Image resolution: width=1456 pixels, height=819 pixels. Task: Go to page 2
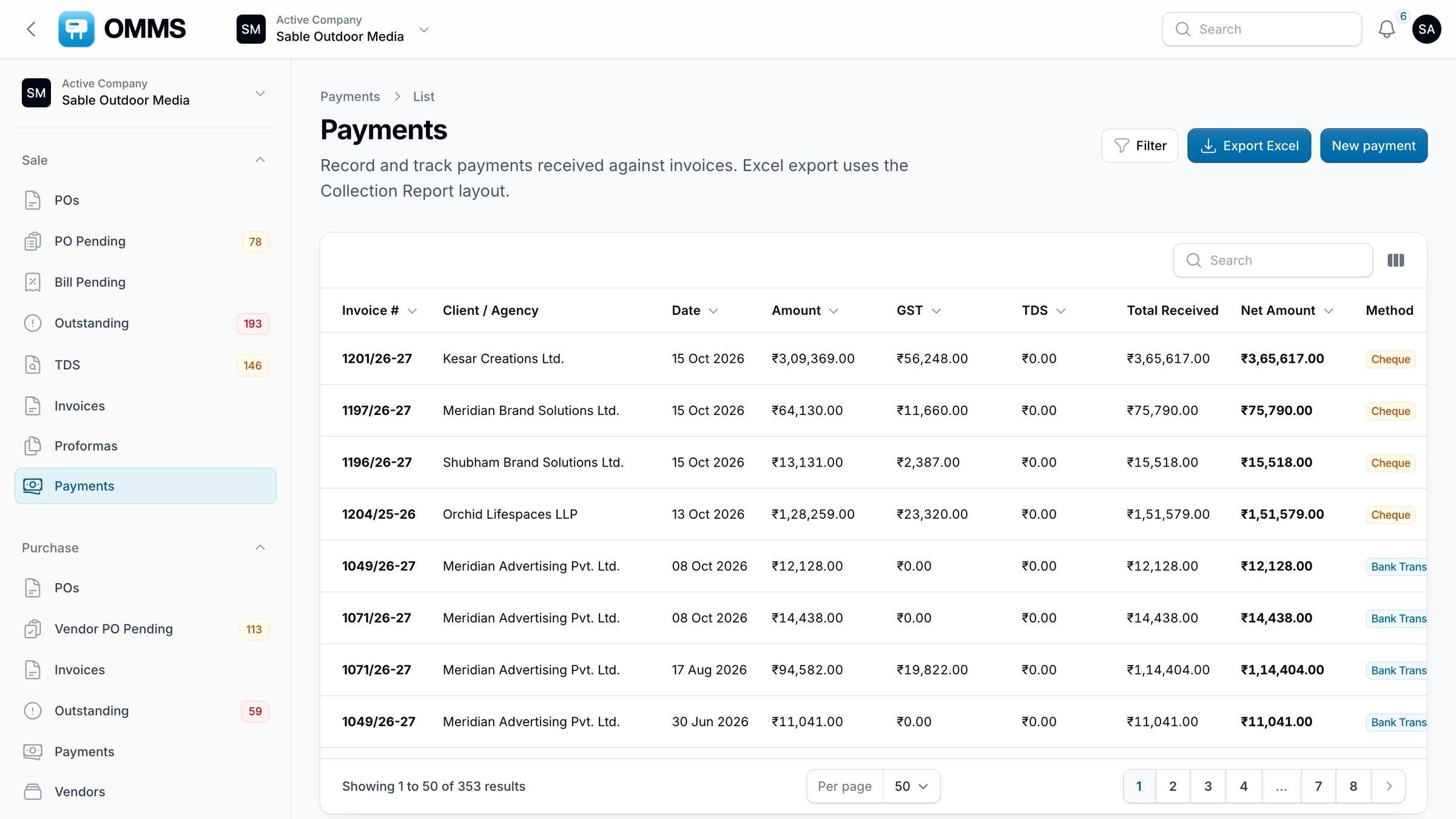tap(1173, 786)
